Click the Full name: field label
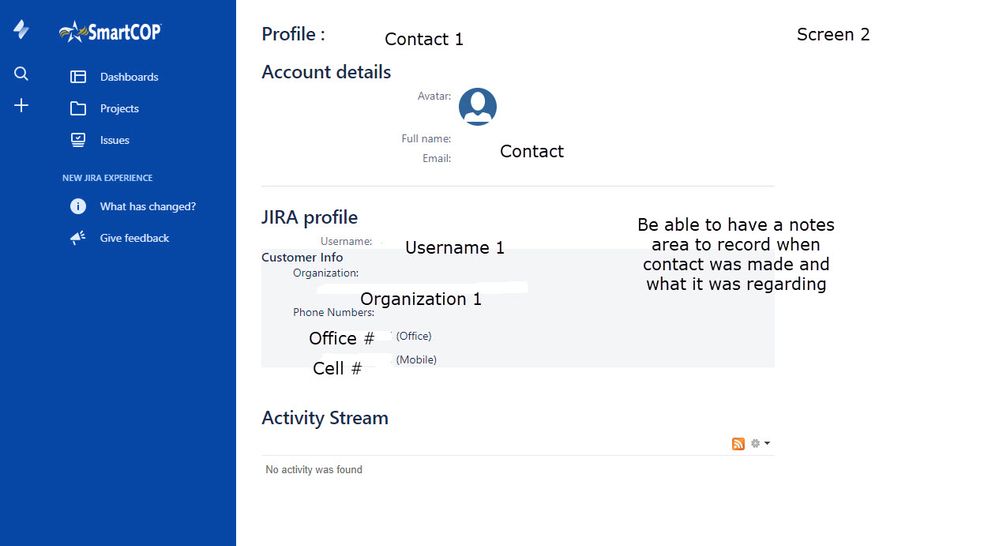This screenshot has height=546, width=999. (x=426, y=138)
